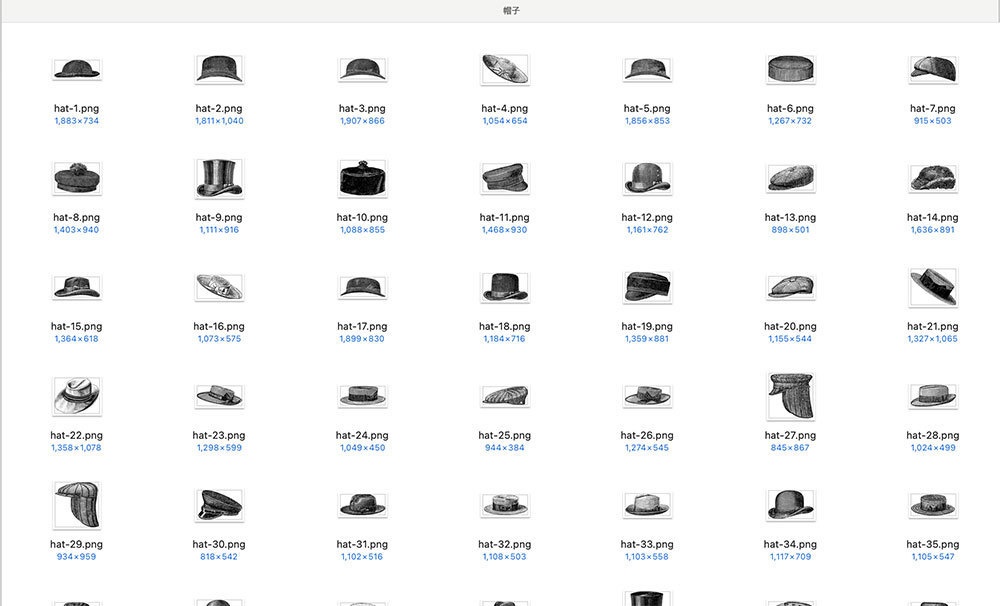The width and height of the screenshot is (1000, 606).
Task: Select the hat-35.png thumbnail
Action: pyautogui.click(x=932, y=505)
